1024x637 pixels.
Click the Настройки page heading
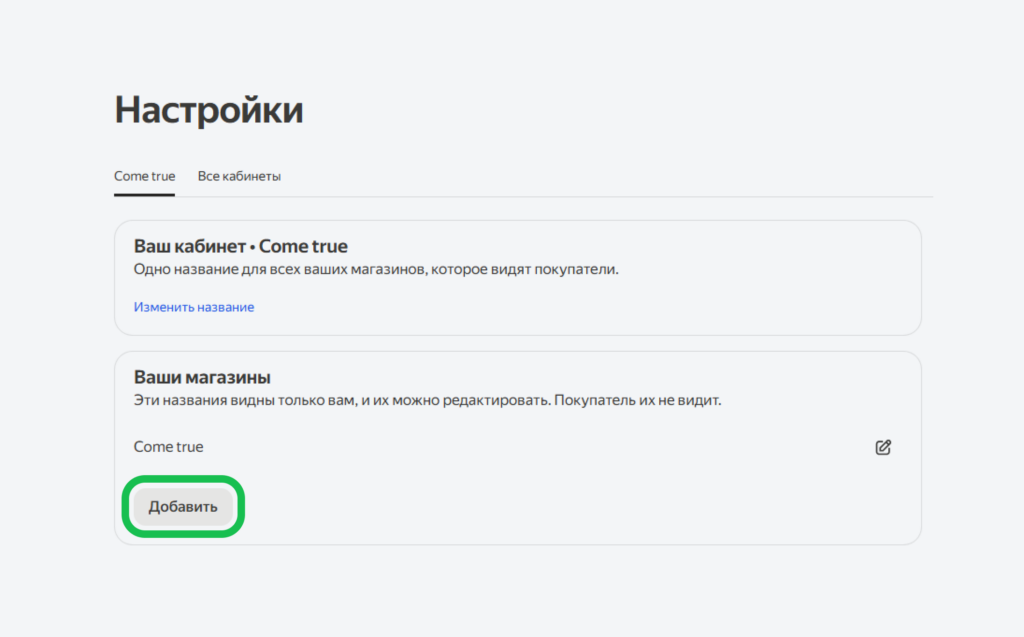[209, 110]
